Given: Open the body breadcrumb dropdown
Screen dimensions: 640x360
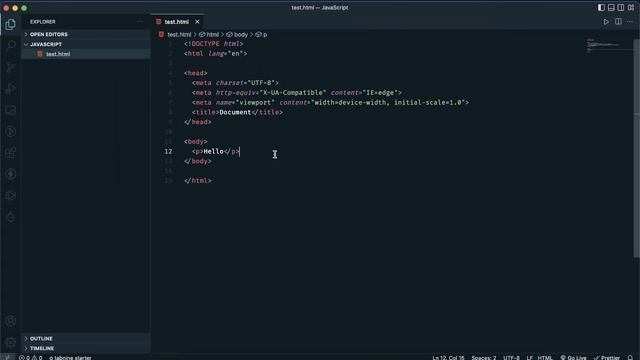Looking at the screenshot, I should pyautogui.click(x=237, y=35).
